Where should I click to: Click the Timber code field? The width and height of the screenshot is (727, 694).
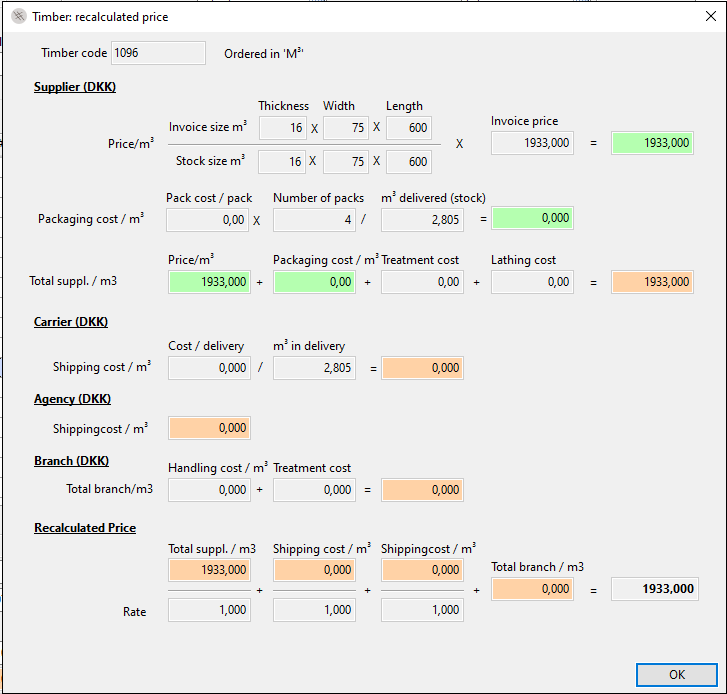(158, 53)
